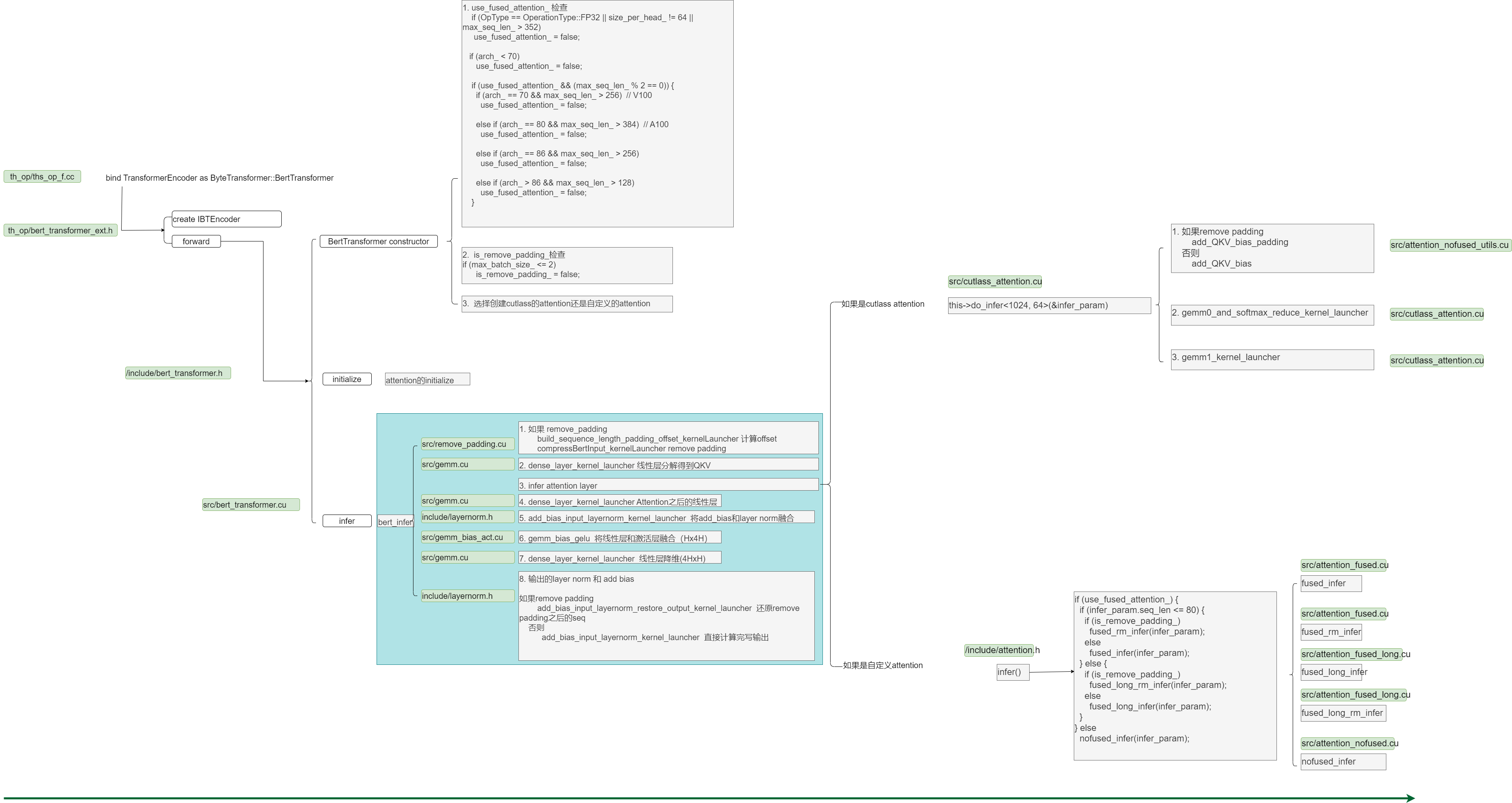Select gemm0_and_softmax_reduce_kernel_launcher box
Image resolution: width=1512 pixels, height=803 pixels.
click(1272, 314)
